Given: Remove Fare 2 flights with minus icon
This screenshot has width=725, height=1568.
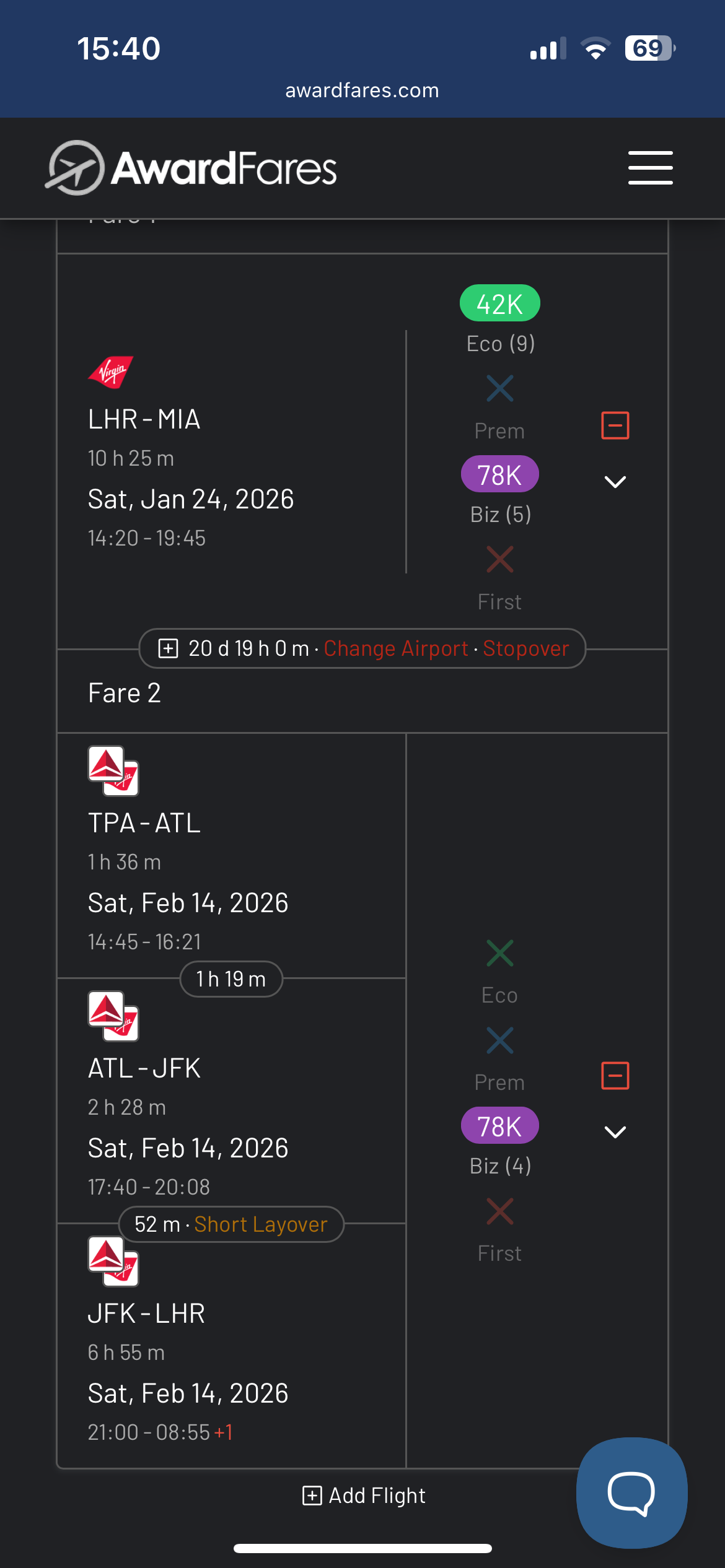Looking at the screenshot, I should pyautogui.click(x=615, y=1076).
